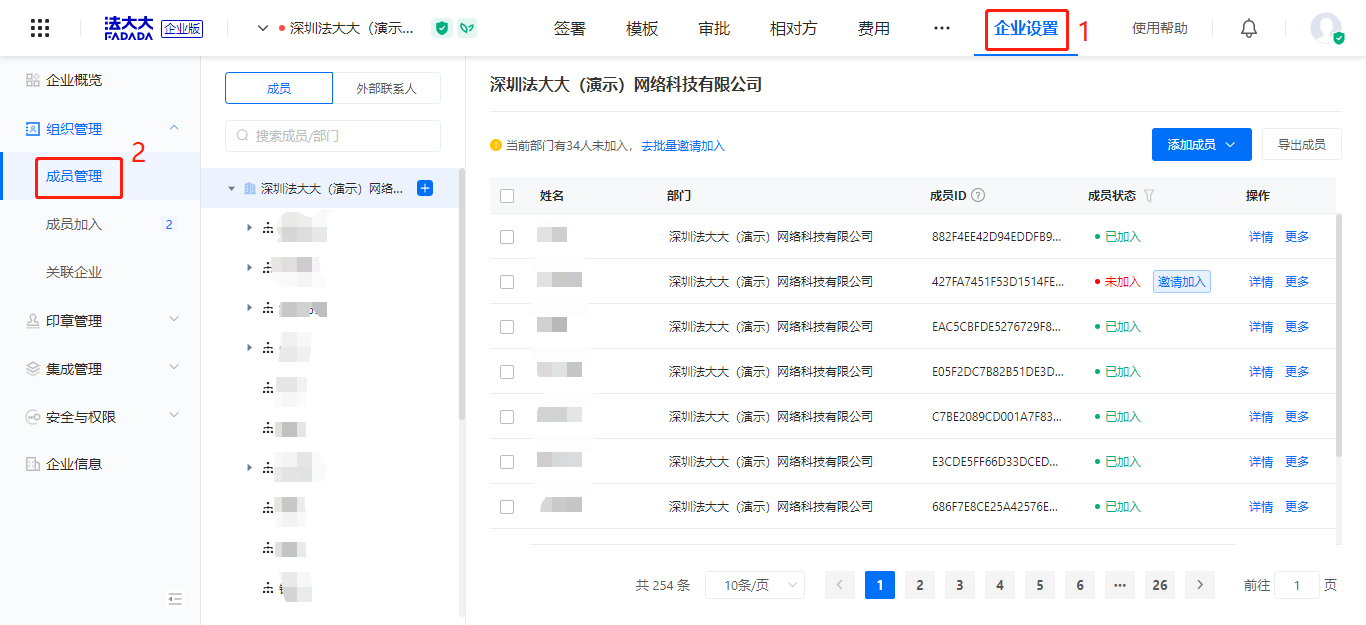
Task: Go to the 模板 tab
Action: click(642, 28)
